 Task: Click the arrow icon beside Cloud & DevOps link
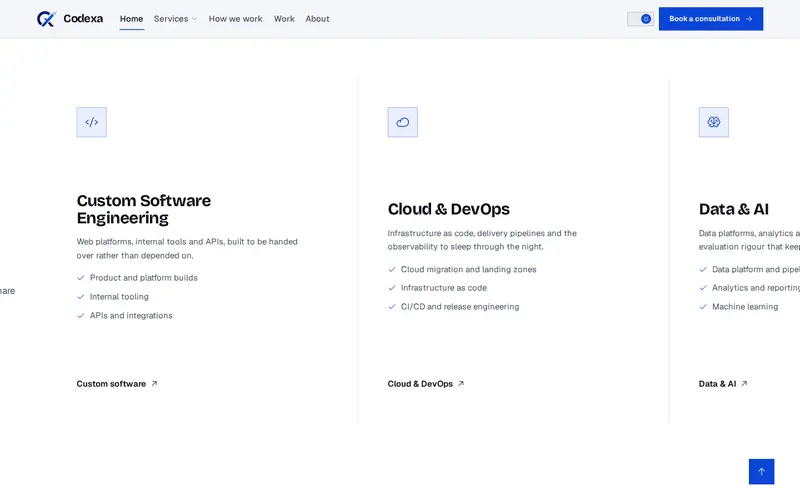pyautogui.click(x=461, y=384)
